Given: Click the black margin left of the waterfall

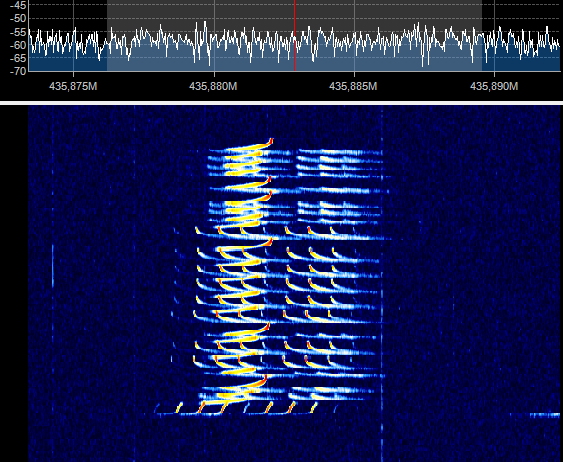Looking at the screenshot, I should pyautogui.click(x=14, y=284).
